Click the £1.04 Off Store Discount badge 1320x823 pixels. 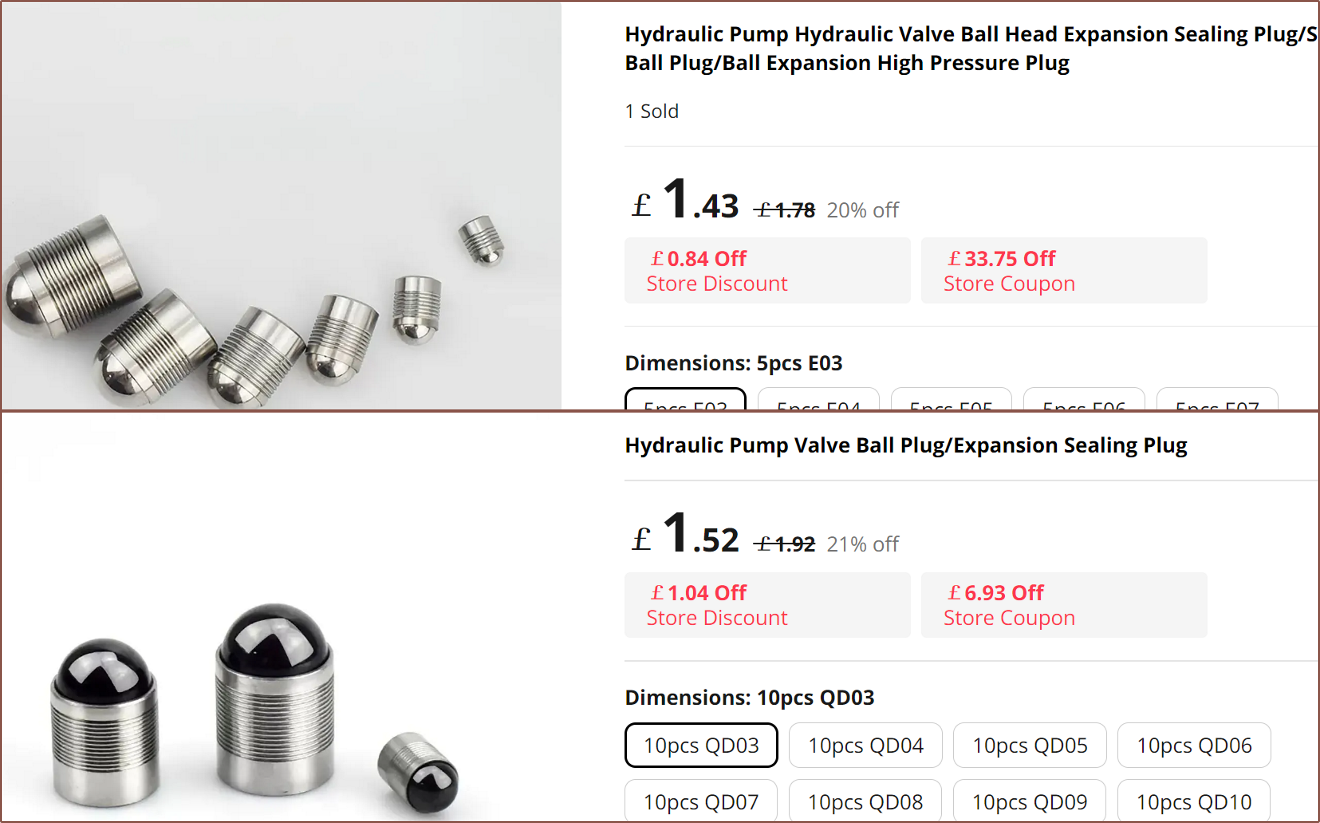pyautogui.click(x=767, y=604)
